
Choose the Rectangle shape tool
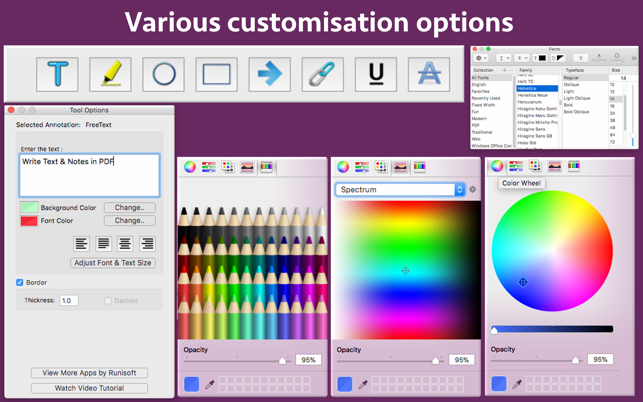217,73
